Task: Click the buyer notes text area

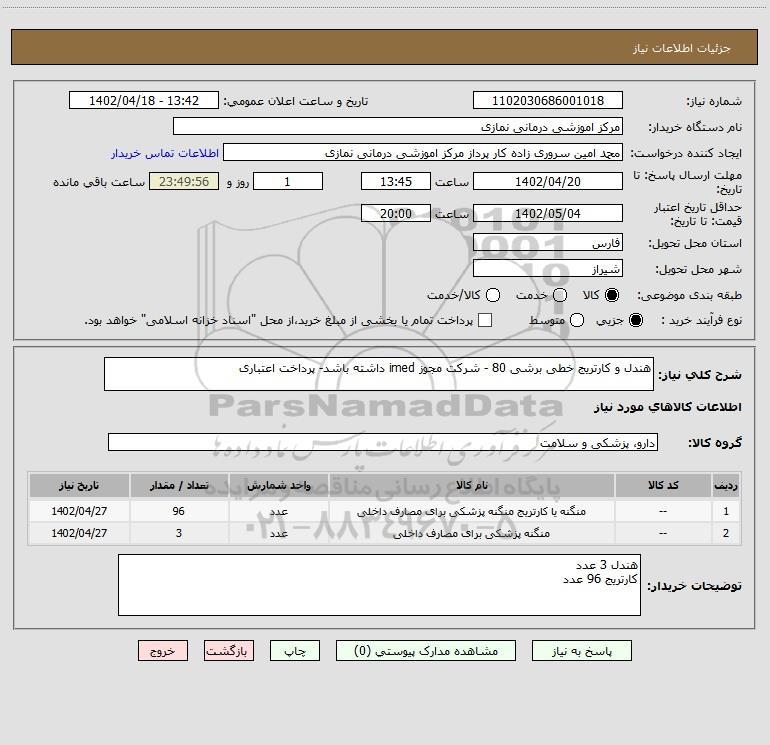Action: tap(379, 585)
